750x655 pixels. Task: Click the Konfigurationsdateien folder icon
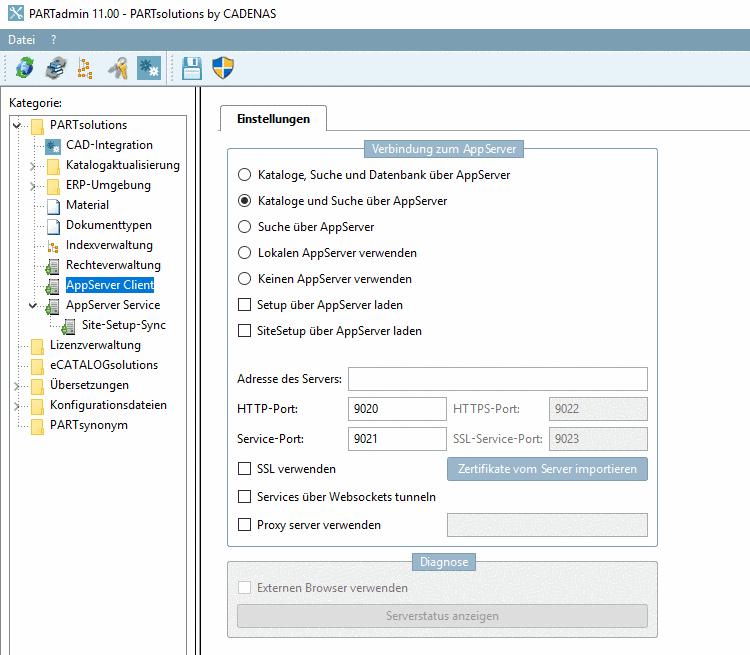[37, 407]
